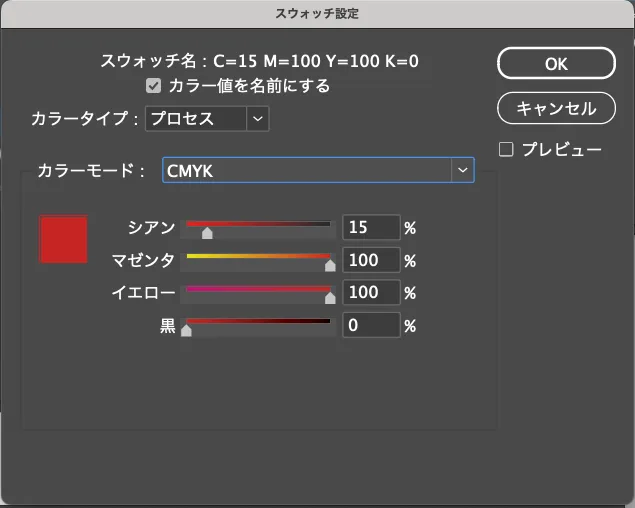Uncheck カラー値を名前にする checkbox
This screenshot has height=508, width=635.
click(153, 86)
